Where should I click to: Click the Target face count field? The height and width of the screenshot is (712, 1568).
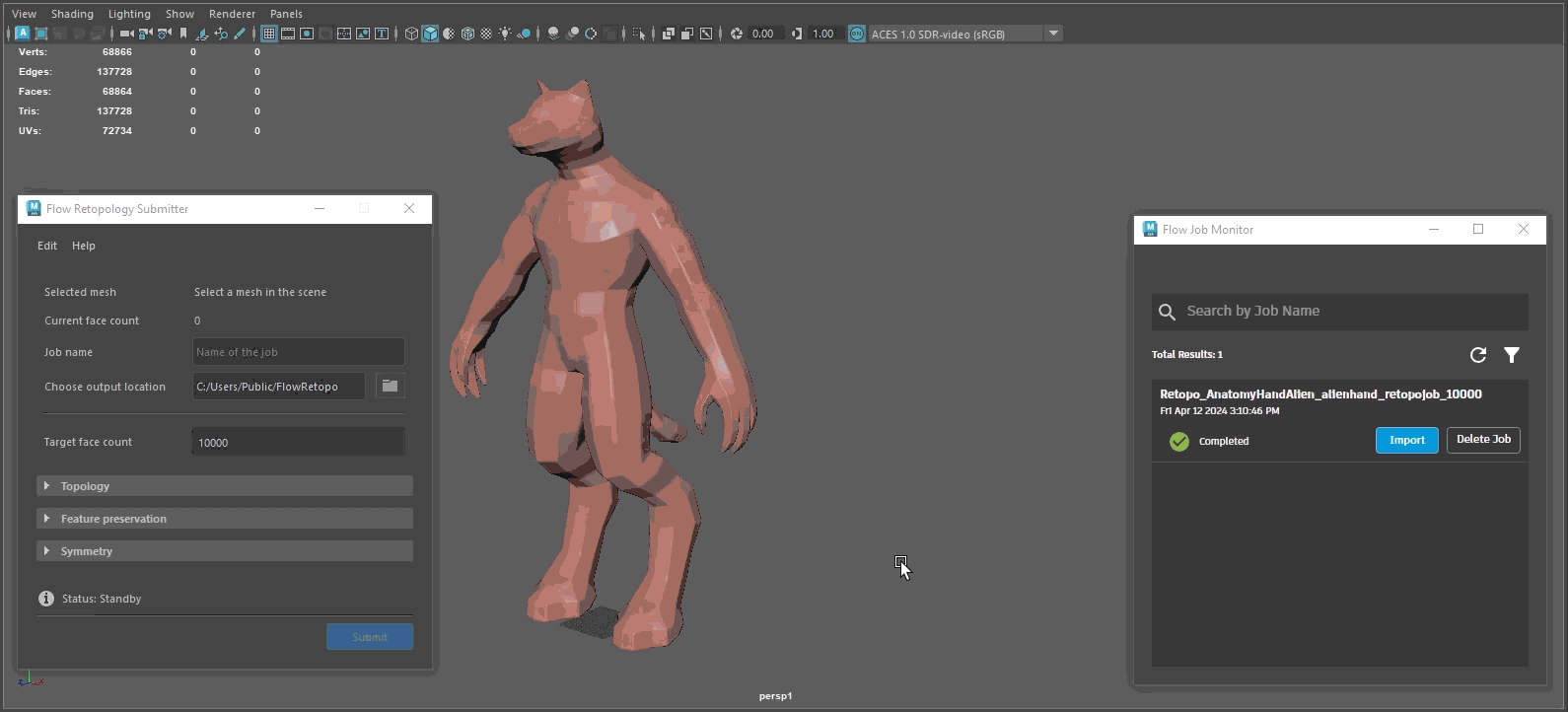298,442
